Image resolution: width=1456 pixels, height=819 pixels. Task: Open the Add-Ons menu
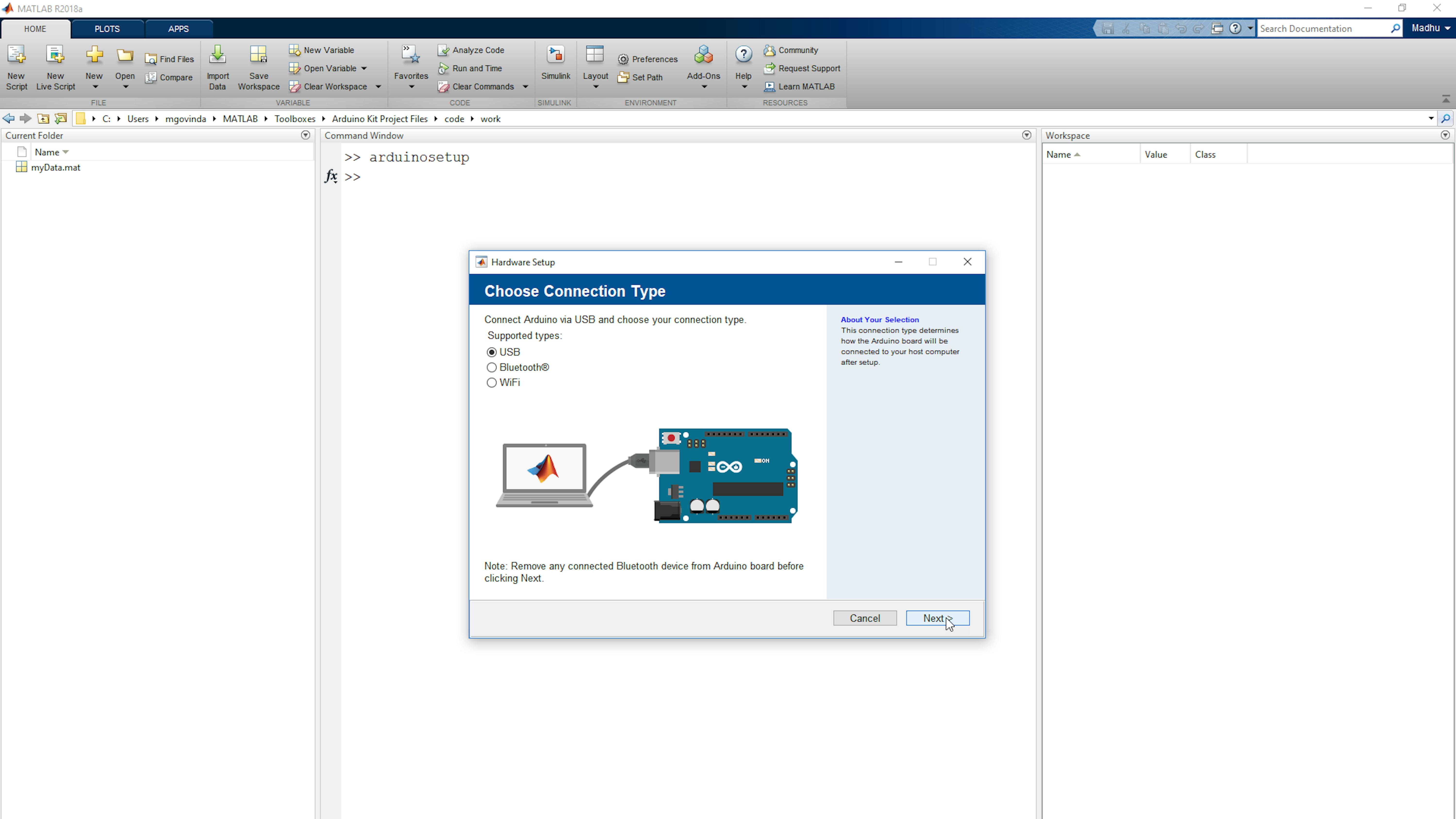click(703, 67)
